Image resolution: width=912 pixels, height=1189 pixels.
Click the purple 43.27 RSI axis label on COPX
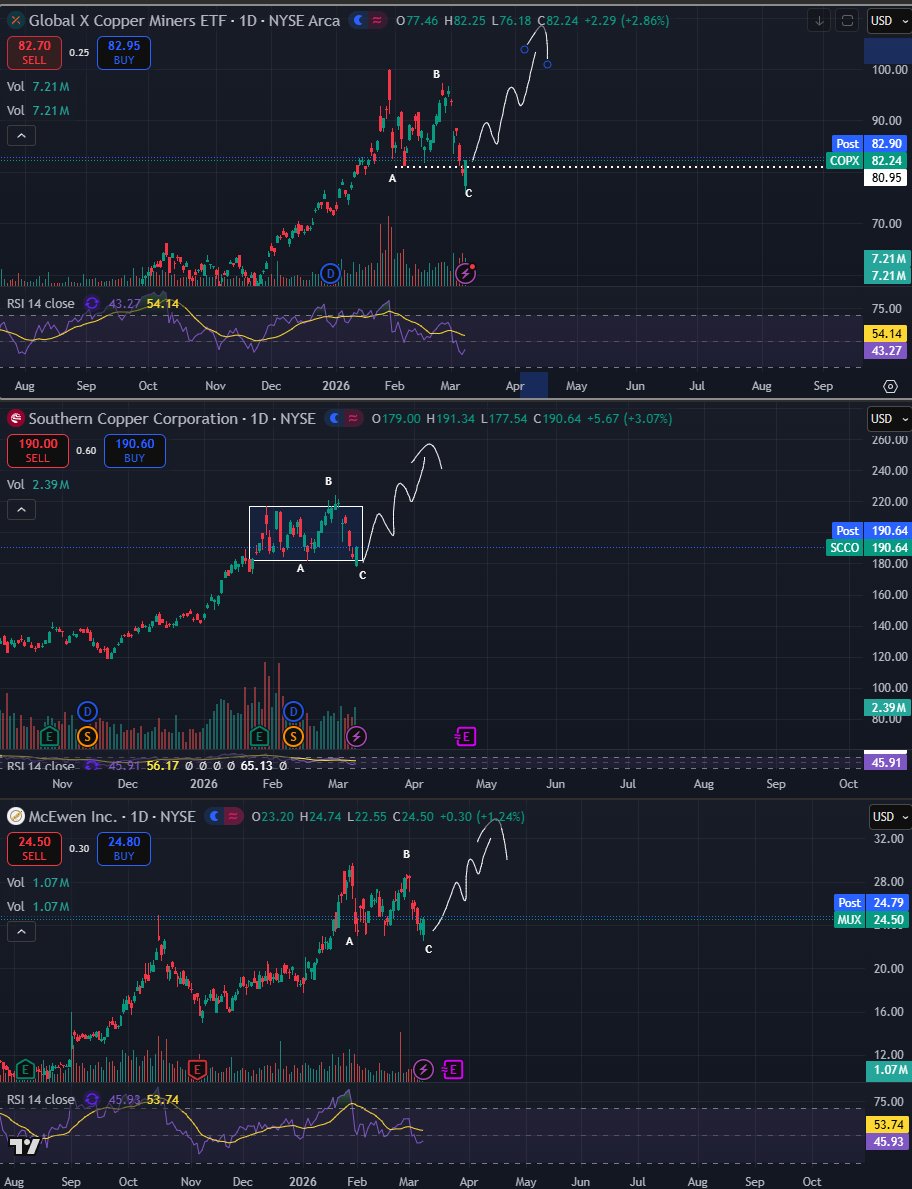(x=887, y=351)
